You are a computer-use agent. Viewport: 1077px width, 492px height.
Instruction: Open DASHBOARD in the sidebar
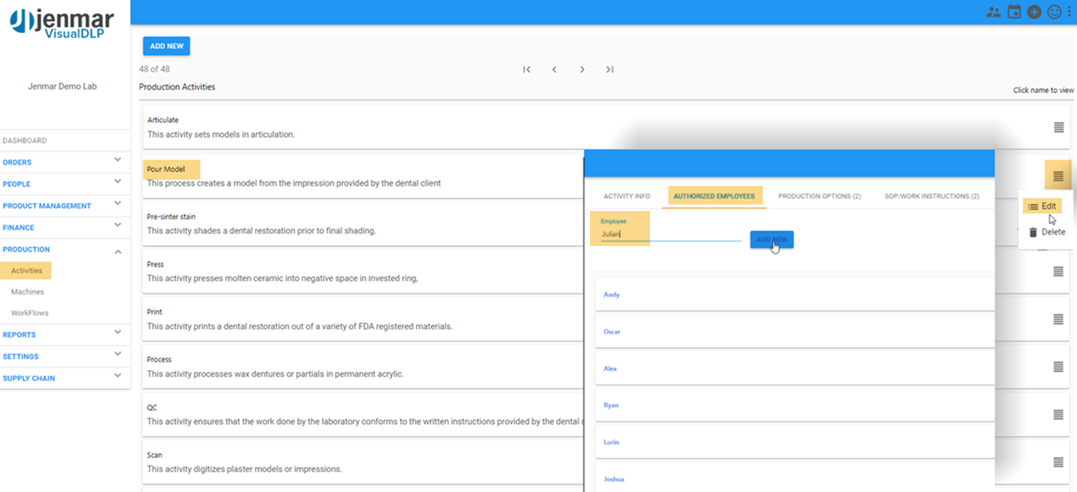click(25, 141)
